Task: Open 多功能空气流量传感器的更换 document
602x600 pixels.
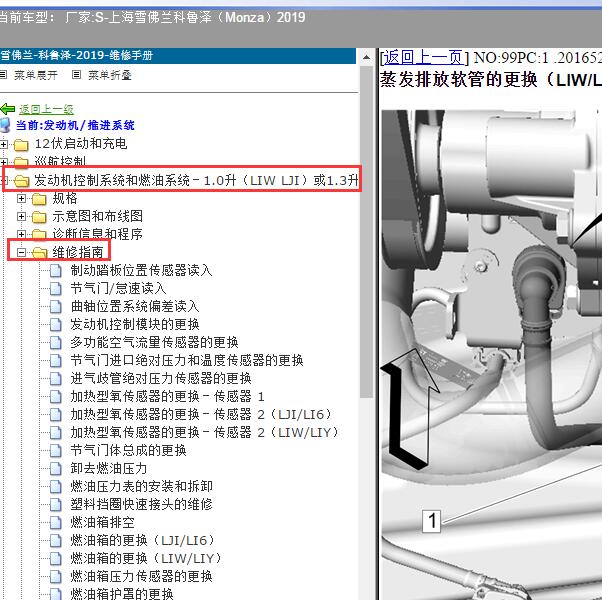Action: pyautogui.click(x=154, y=342)
